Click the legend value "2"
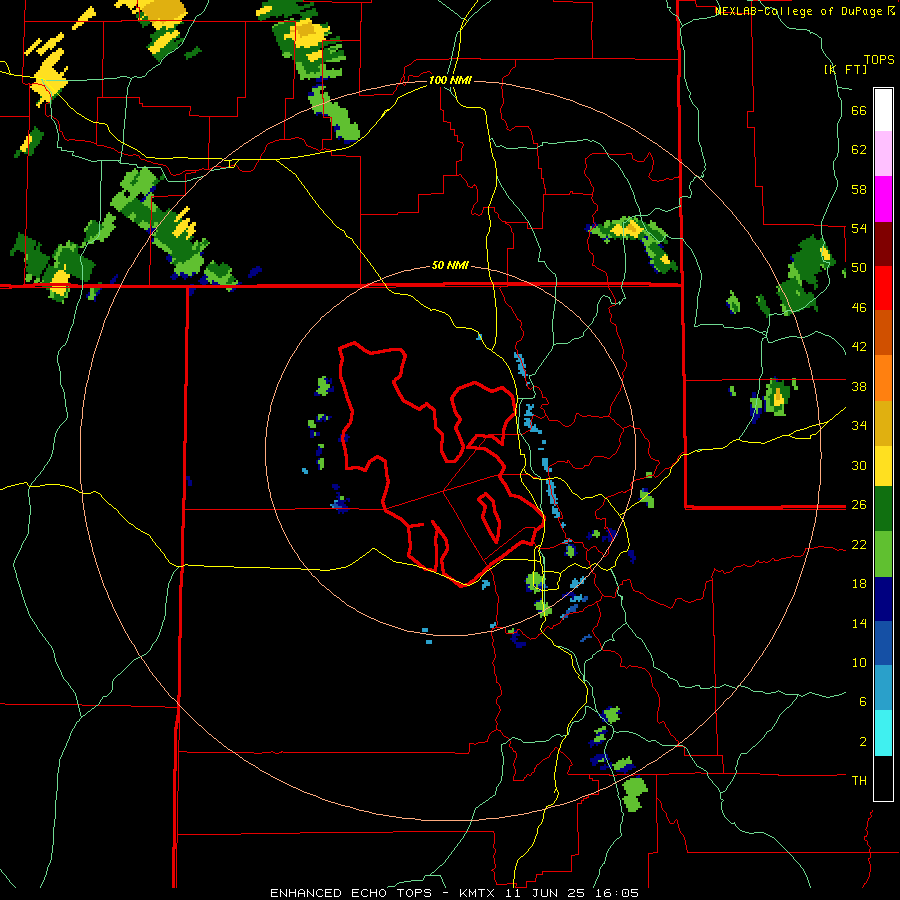Screen dimensions: 900x900 pos(863,741)
